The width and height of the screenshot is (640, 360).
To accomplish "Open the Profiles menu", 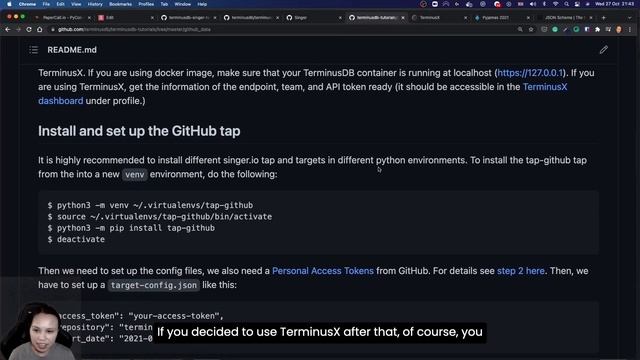I will click(x=146, y=4).
